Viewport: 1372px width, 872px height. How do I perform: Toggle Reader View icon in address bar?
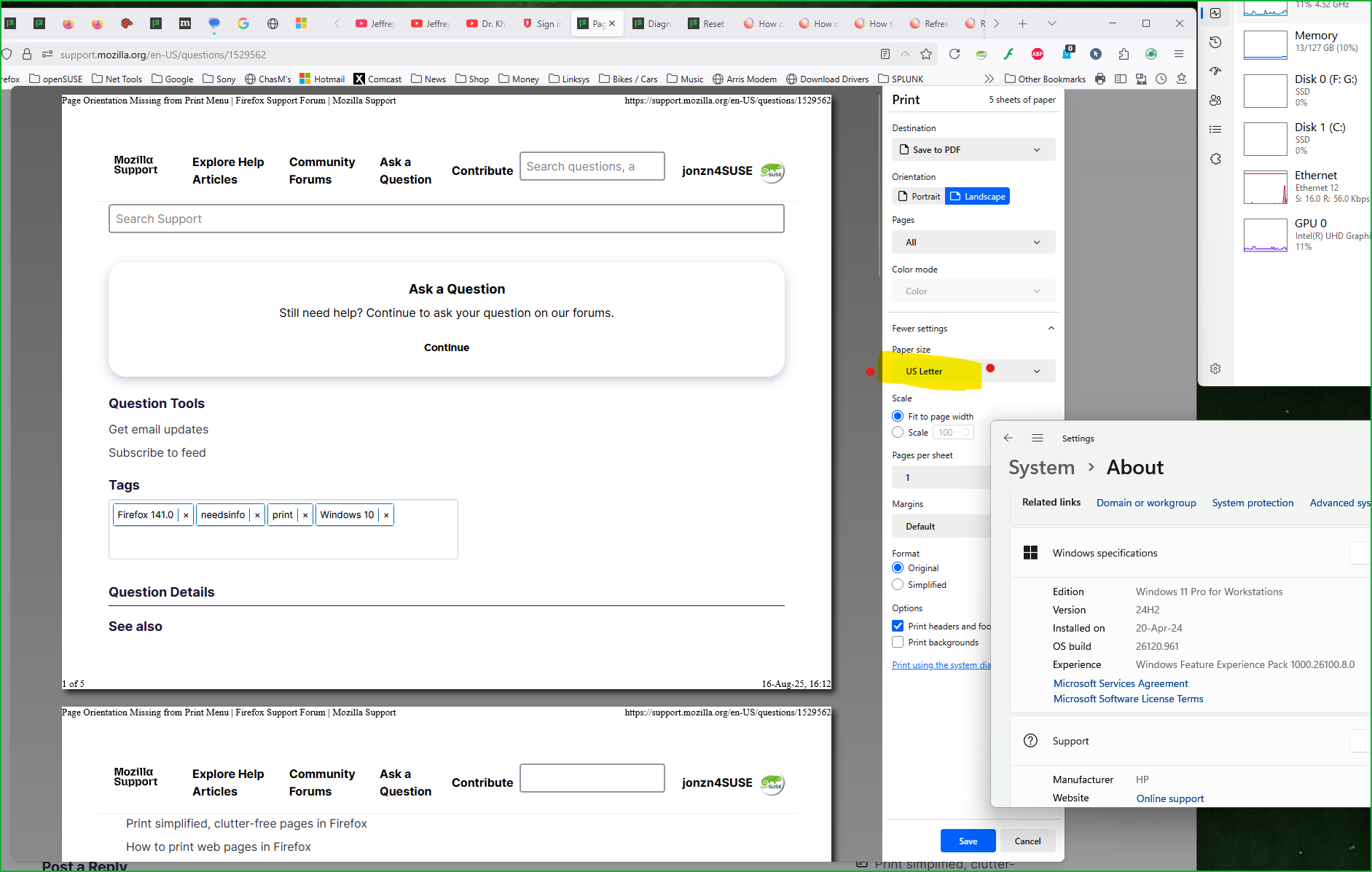(x=885, y=54)
